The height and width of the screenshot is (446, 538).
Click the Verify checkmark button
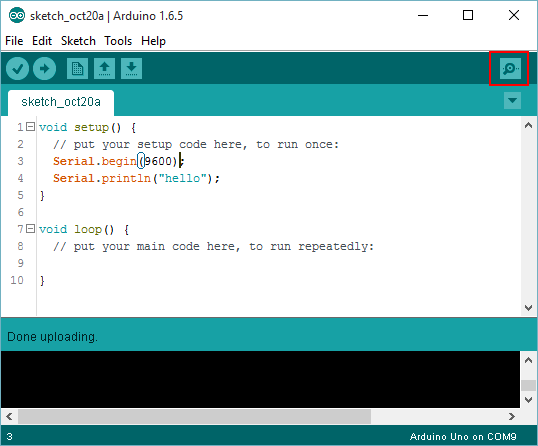(x=17, y=69)
